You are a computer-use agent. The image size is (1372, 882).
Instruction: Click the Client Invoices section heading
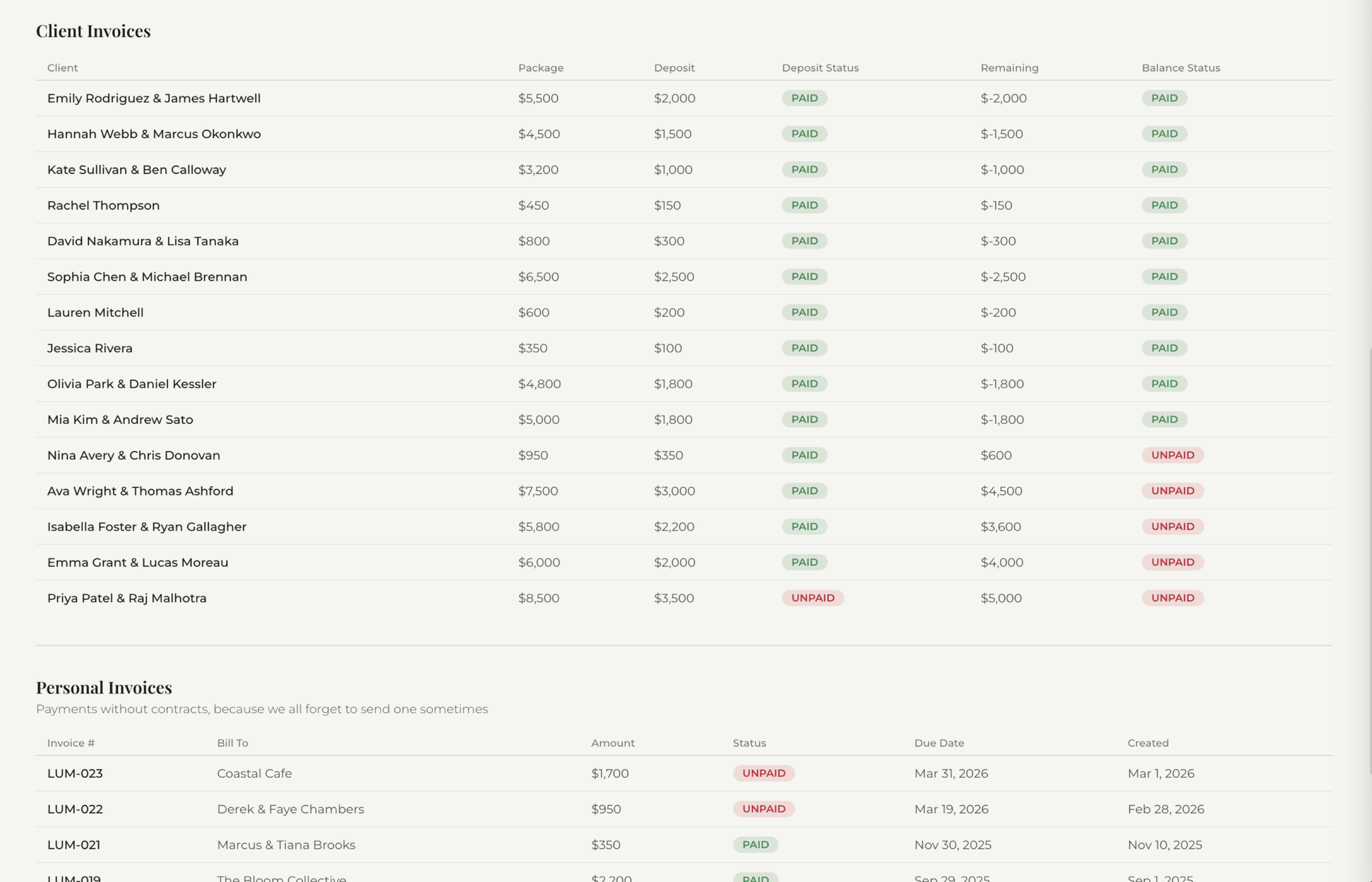[x=93, y=31]
